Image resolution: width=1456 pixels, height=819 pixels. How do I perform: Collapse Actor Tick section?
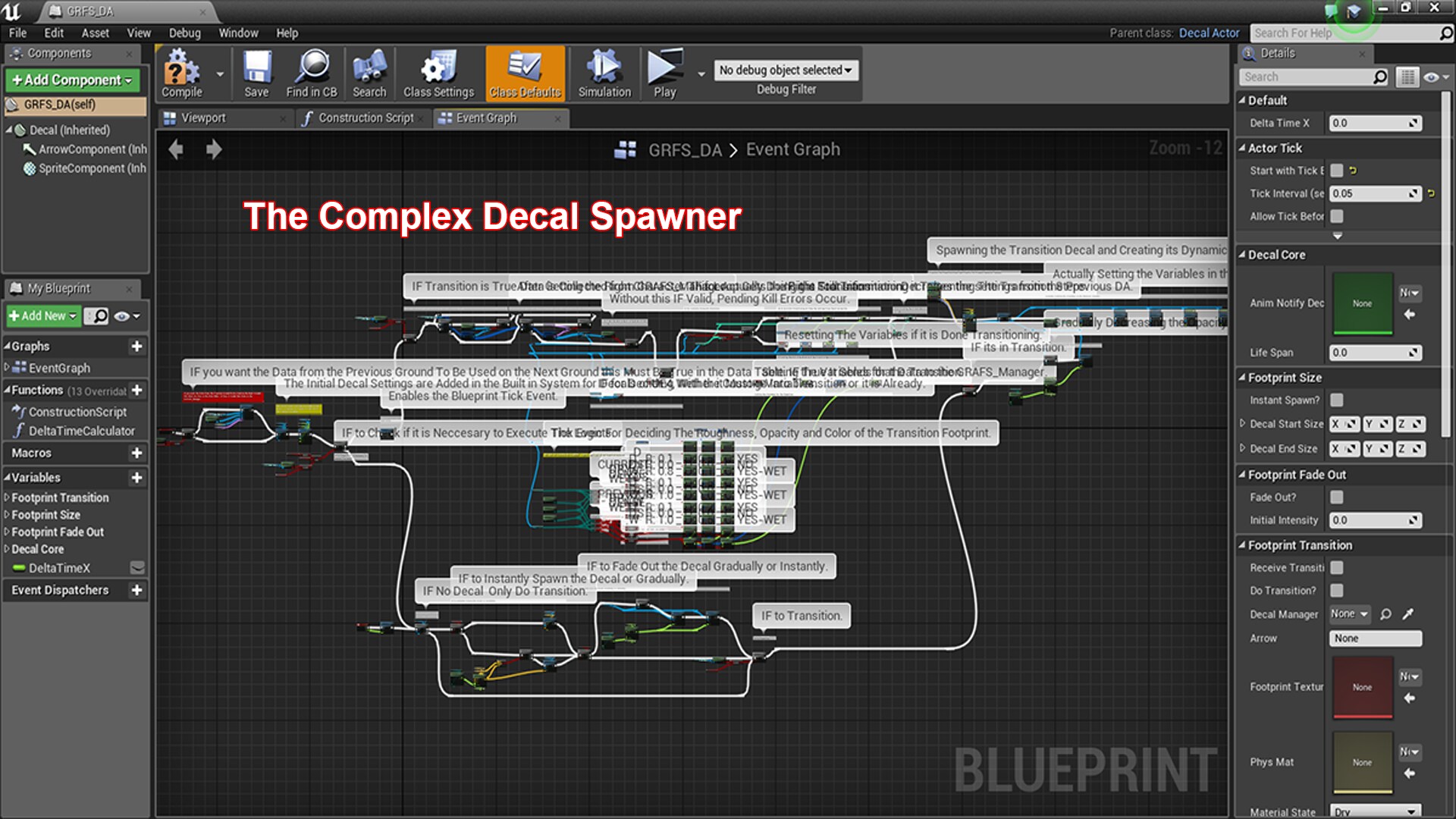click(1242, 148)
